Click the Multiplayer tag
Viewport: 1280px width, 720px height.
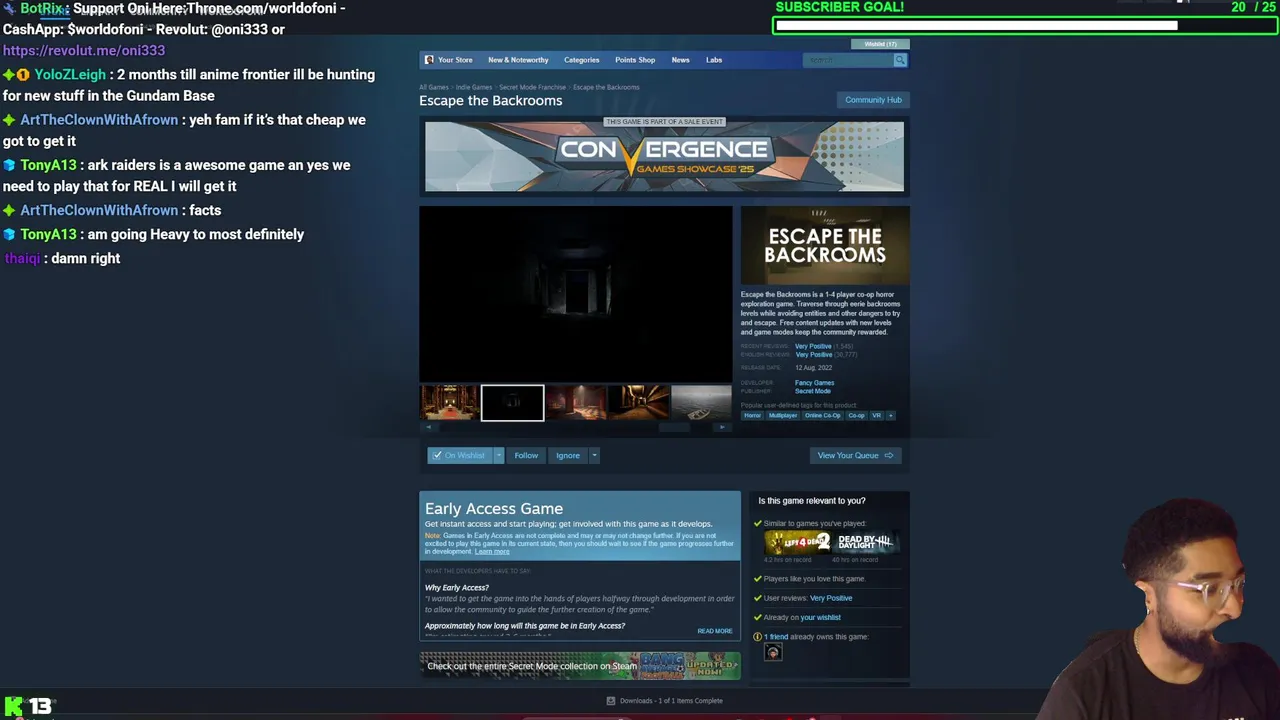click(783, 415)
